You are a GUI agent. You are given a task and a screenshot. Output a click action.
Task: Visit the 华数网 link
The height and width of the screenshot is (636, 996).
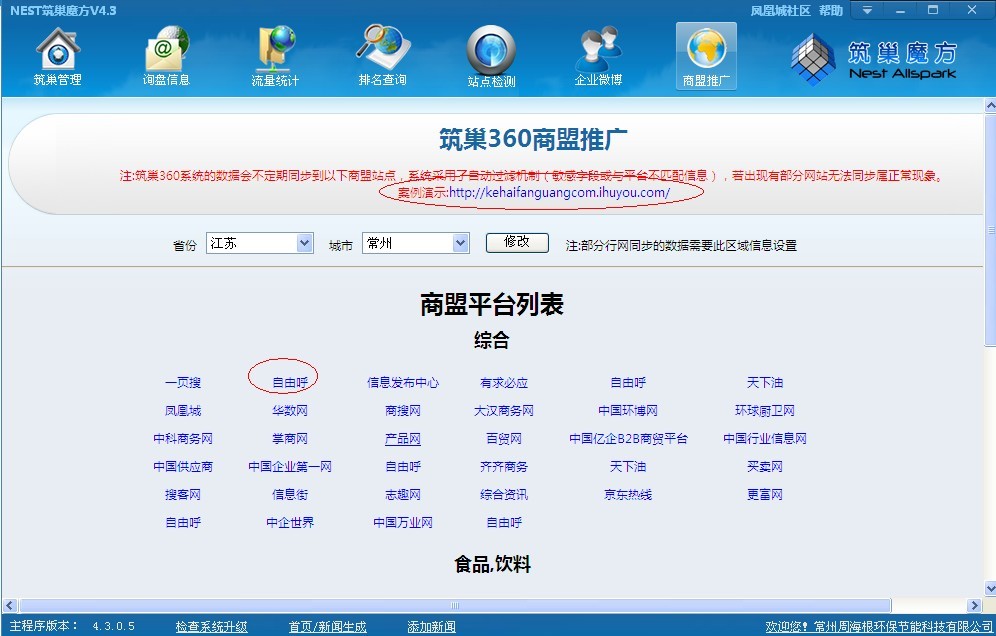point(290,410)
